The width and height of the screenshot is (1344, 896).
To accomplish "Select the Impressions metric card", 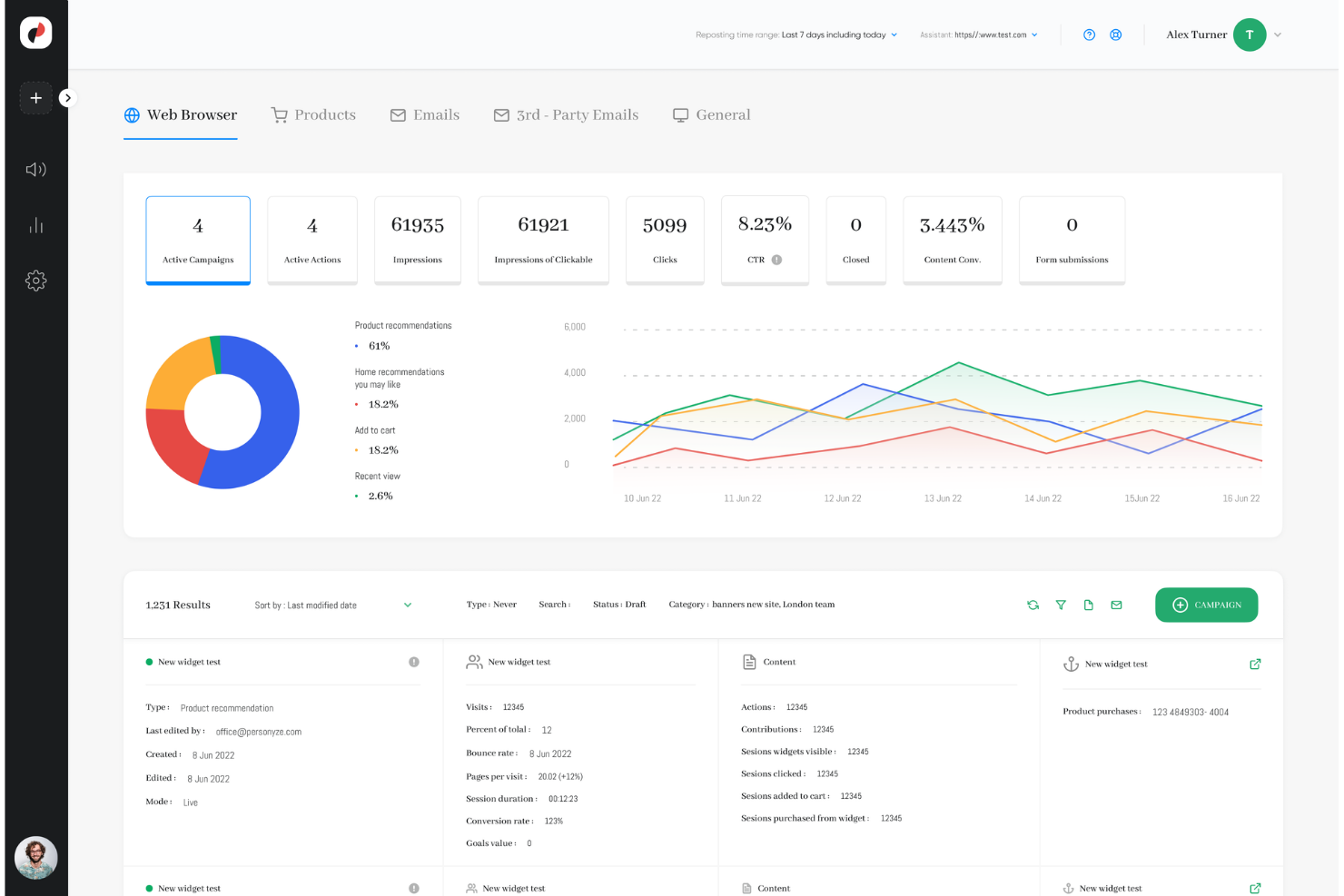I will point(417,240).
